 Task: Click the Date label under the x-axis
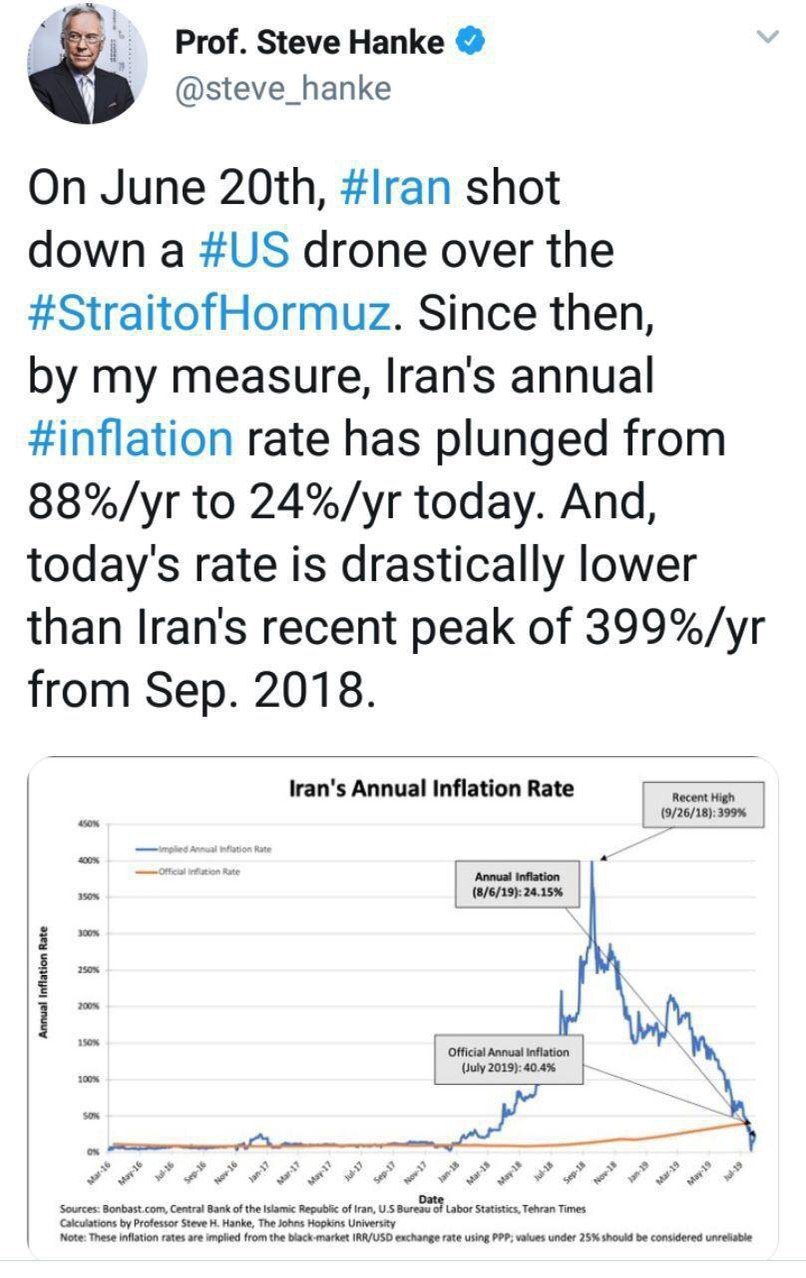[x=432, y=1199]
